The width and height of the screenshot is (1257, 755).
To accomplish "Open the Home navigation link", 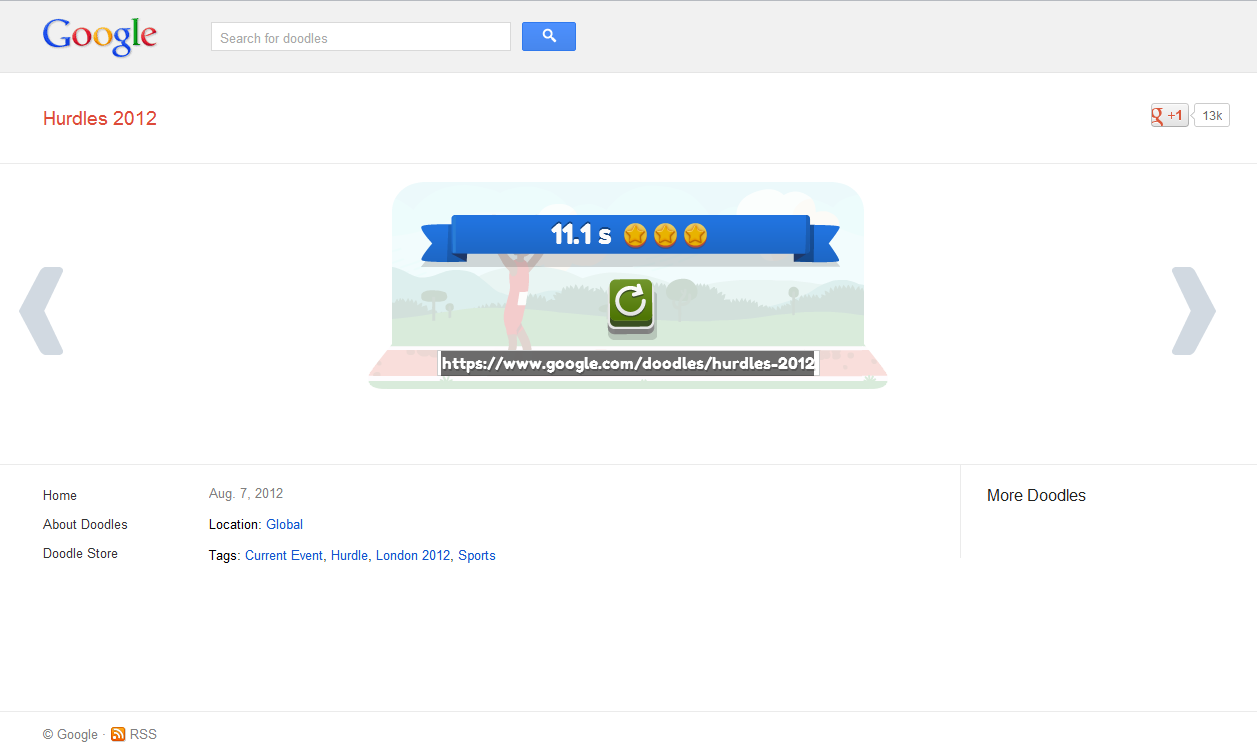I will tap(60, 496).
